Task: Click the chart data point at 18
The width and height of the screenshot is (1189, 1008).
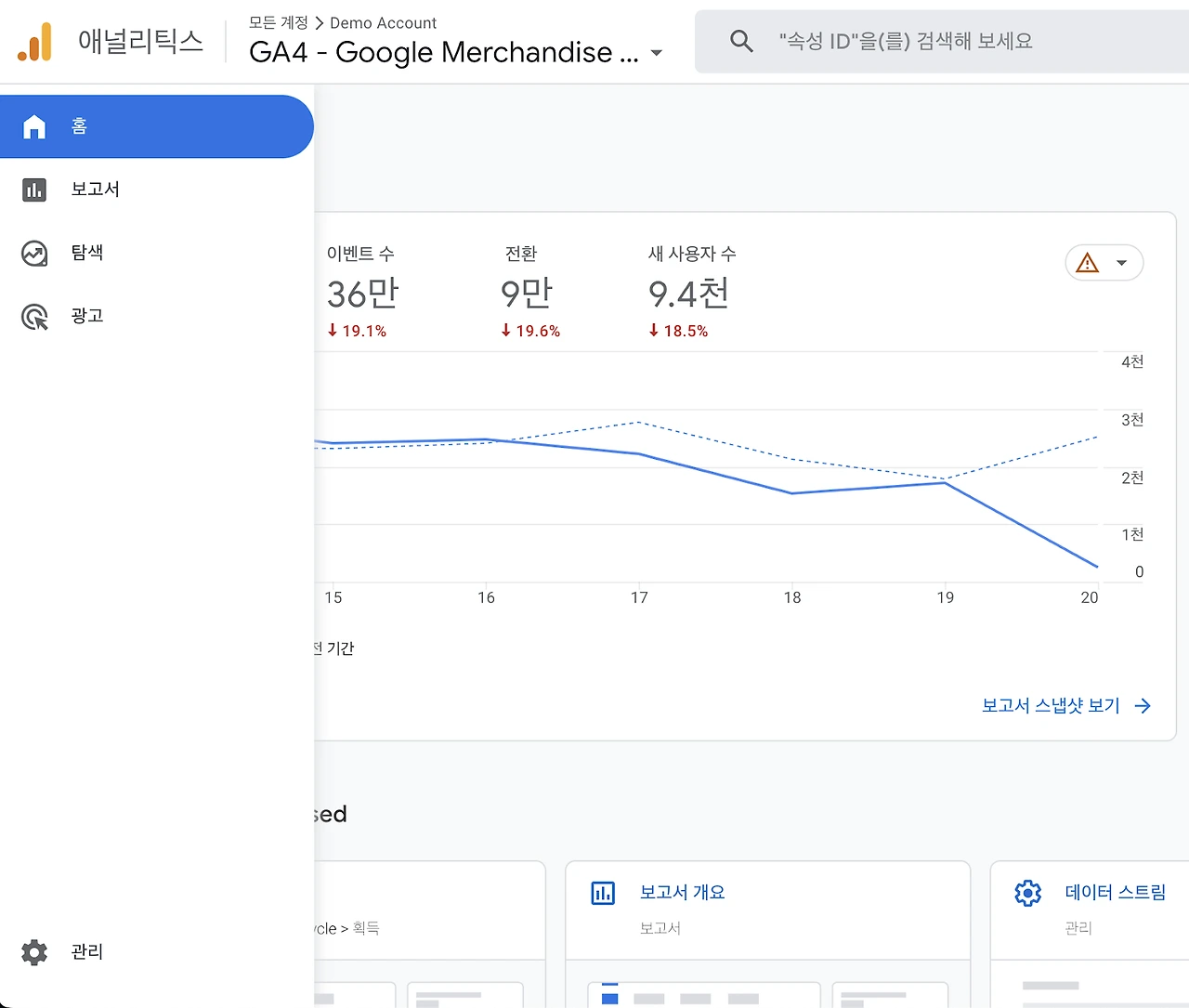Action: (x=792, y=493)
